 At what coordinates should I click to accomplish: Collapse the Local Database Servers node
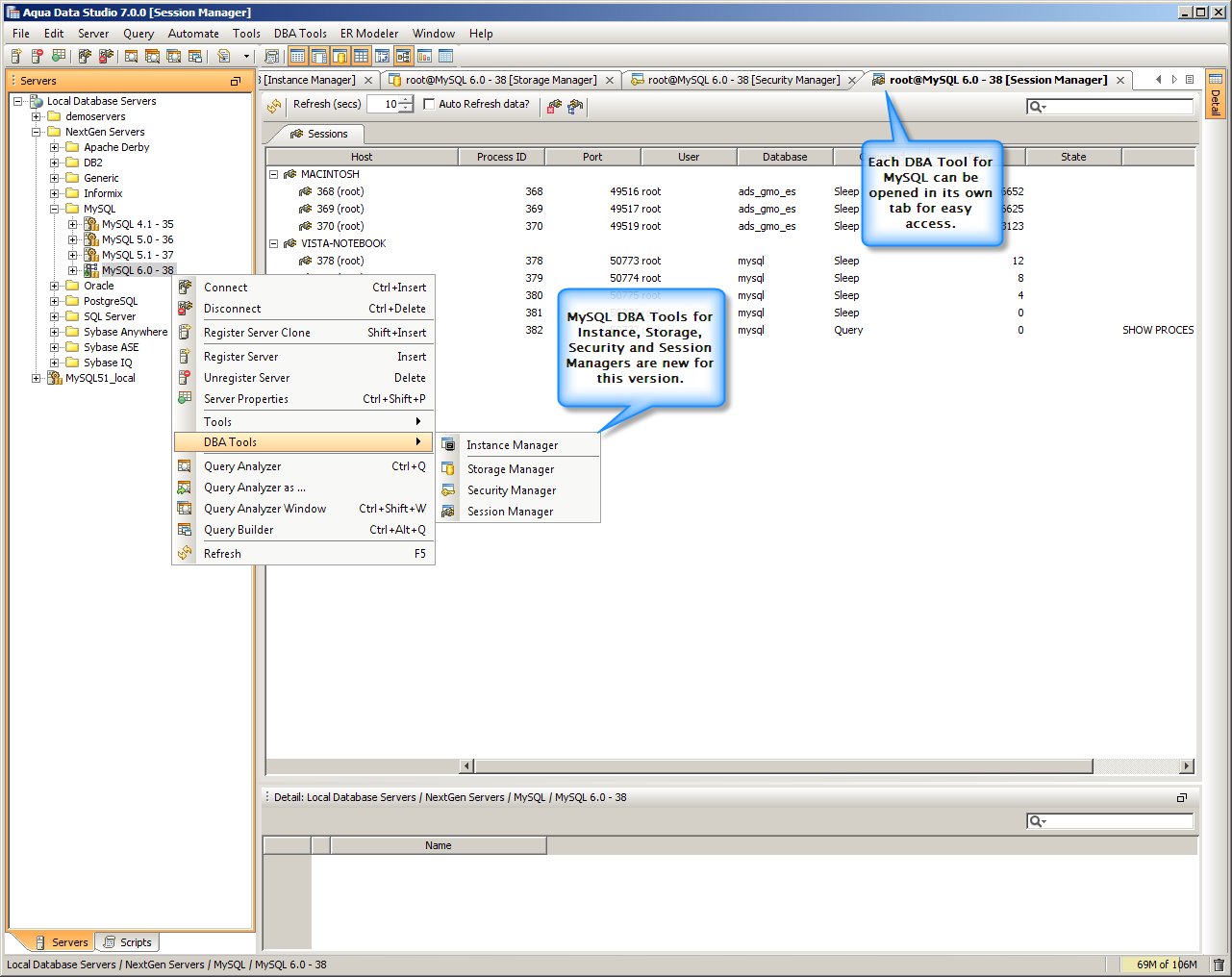17,101
